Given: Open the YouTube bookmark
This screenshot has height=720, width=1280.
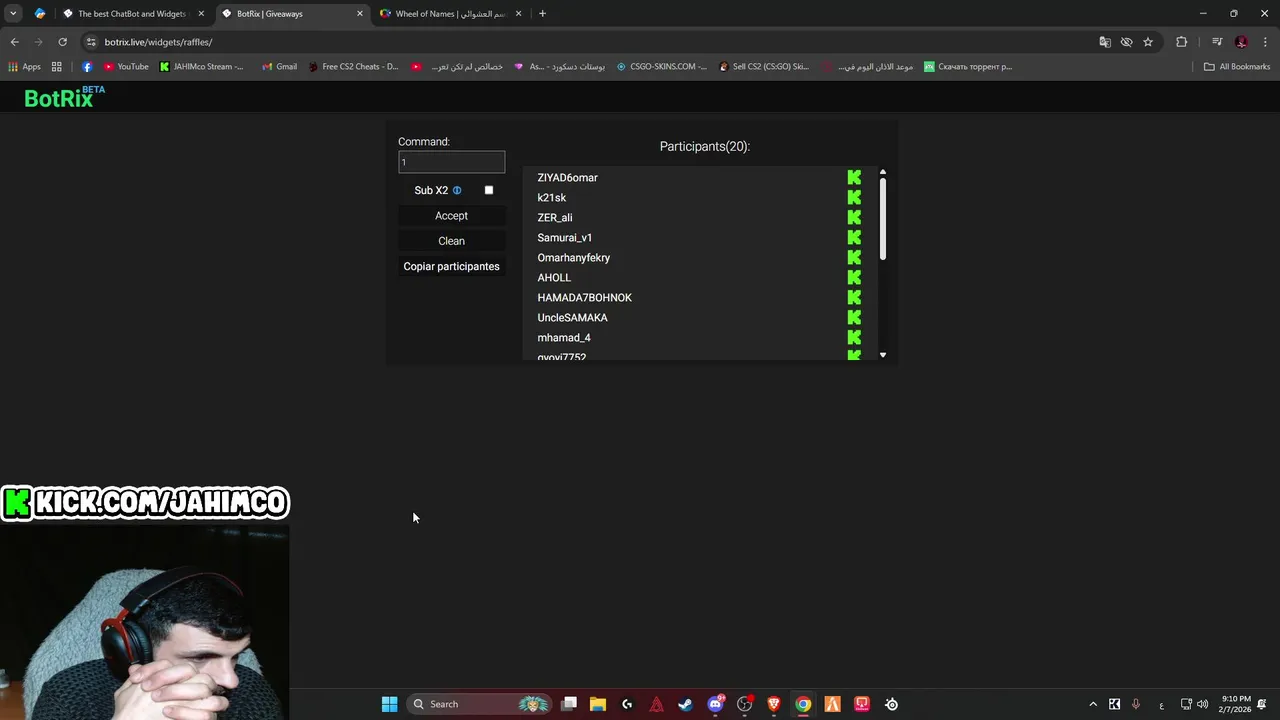Looking at the screenshot, I should coord(126,66).
